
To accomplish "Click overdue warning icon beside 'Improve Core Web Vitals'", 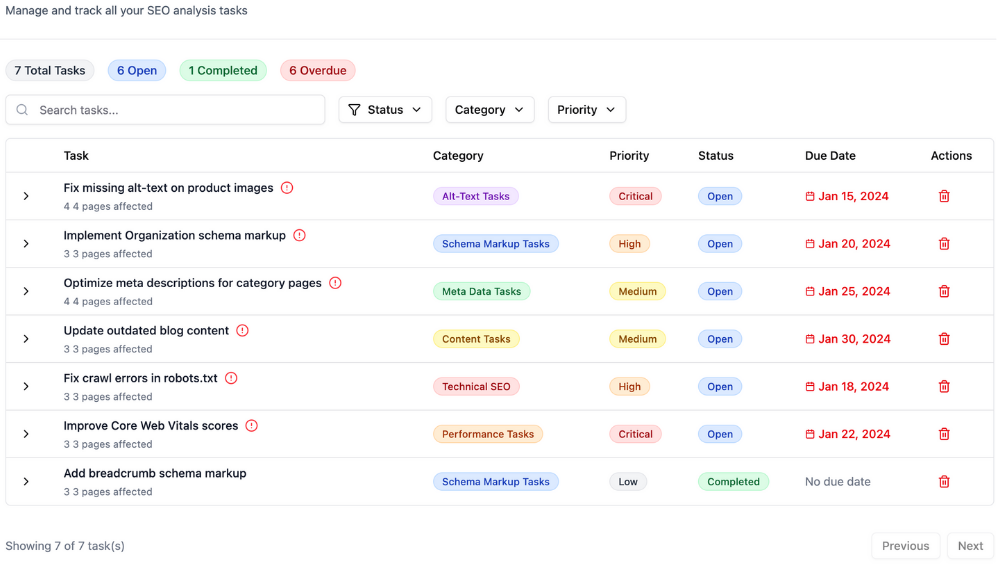I will tap(252, 426).
